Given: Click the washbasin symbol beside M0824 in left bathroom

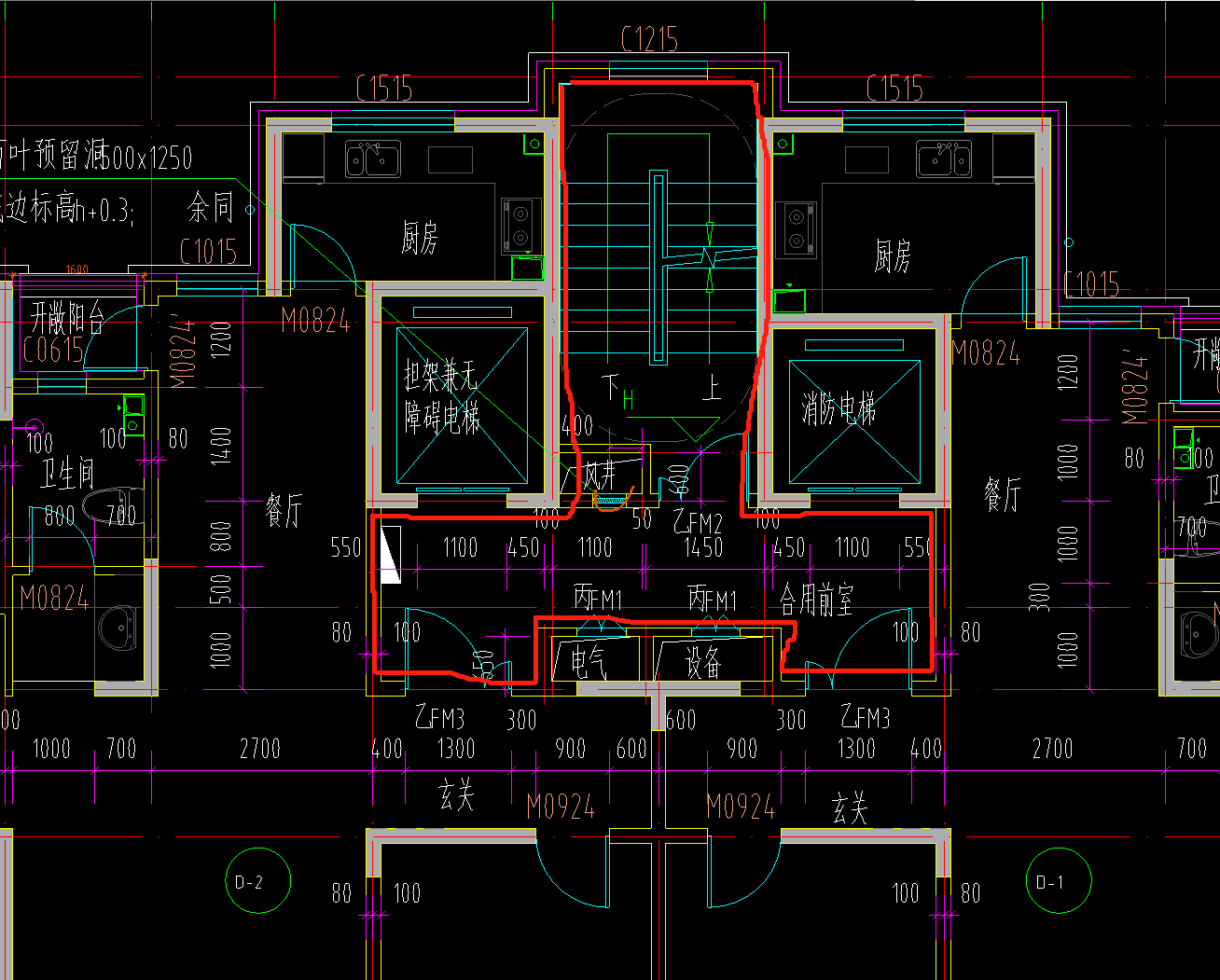Looking at the screenshot, I should tap(118, 627).
